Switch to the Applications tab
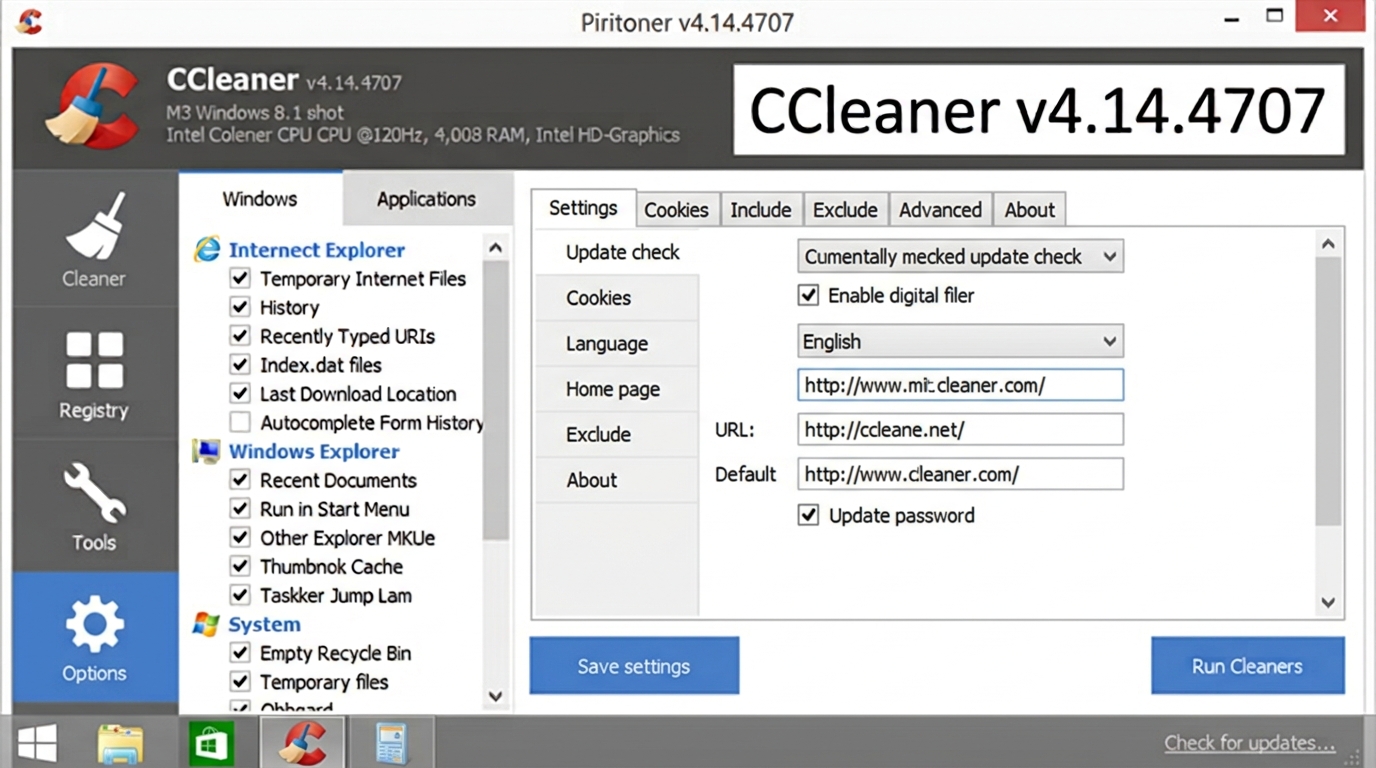 click(427, 198)
